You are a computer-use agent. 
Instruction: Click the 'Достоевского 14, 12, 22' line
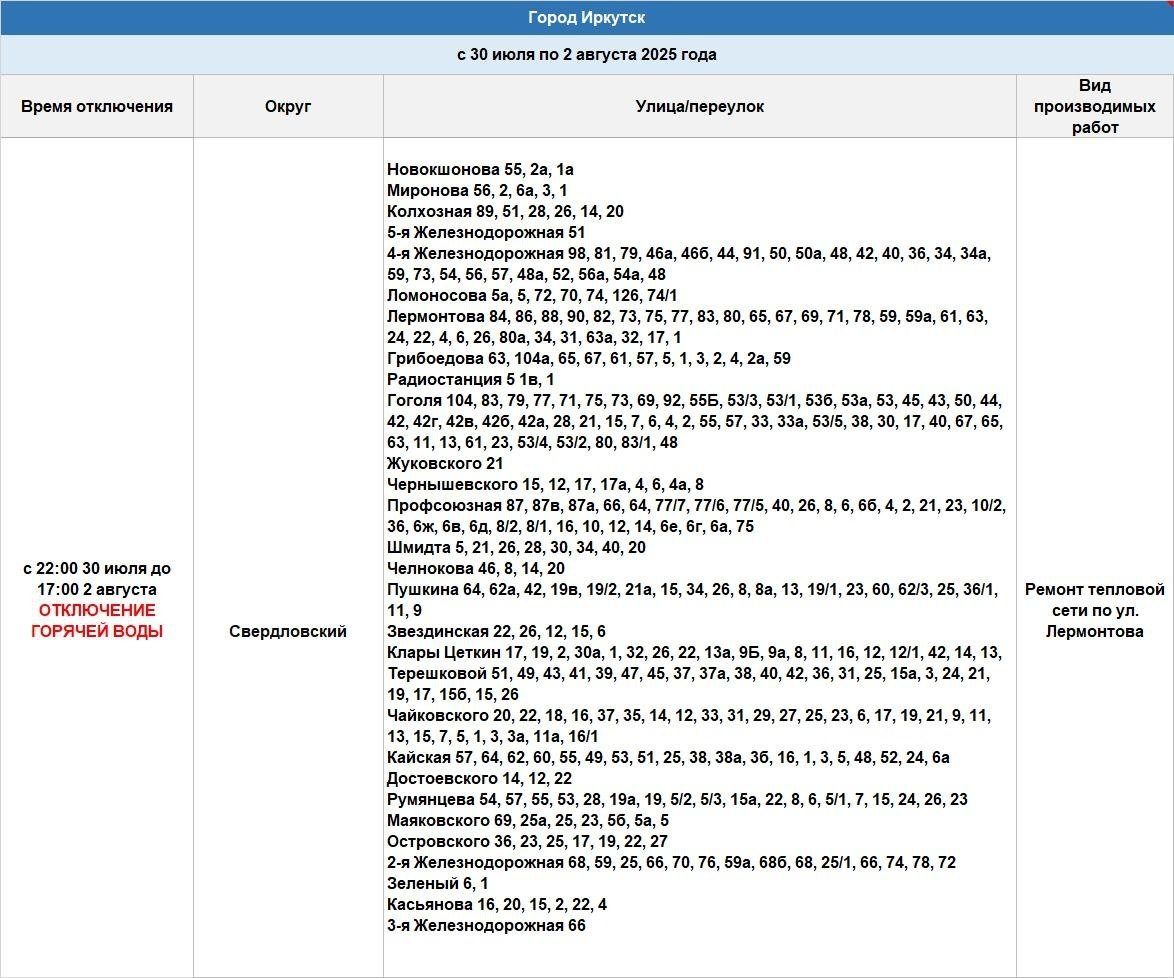479,777
